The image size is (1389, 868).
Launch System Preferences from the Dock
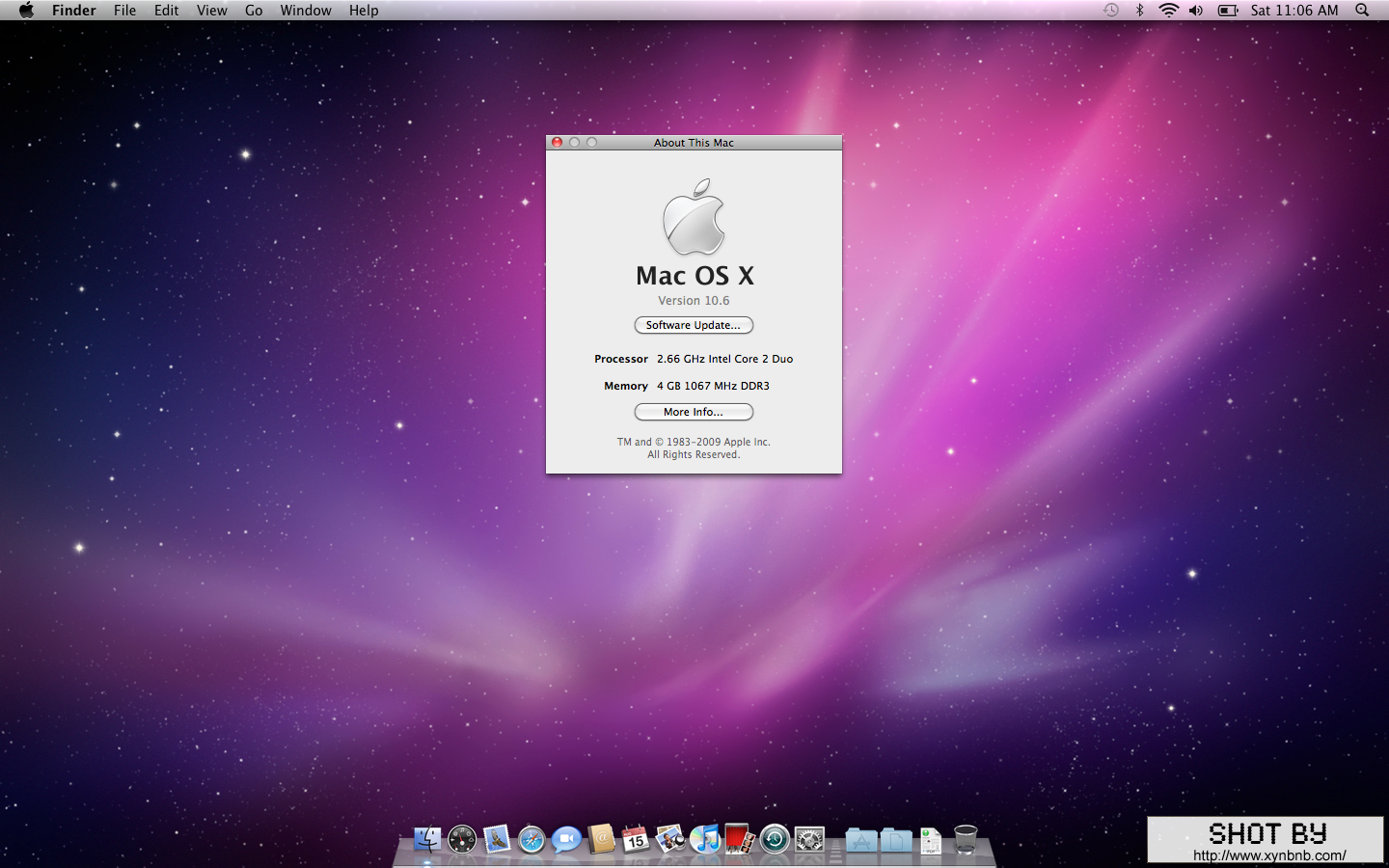click(809, 839)
